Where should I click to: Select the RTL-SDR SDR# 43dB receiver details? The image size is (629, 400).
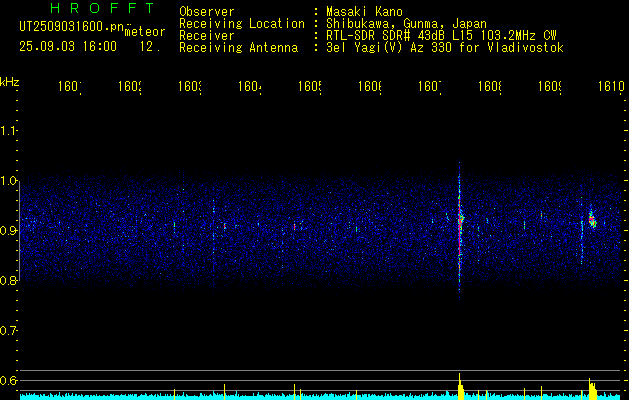pos(441,36)
